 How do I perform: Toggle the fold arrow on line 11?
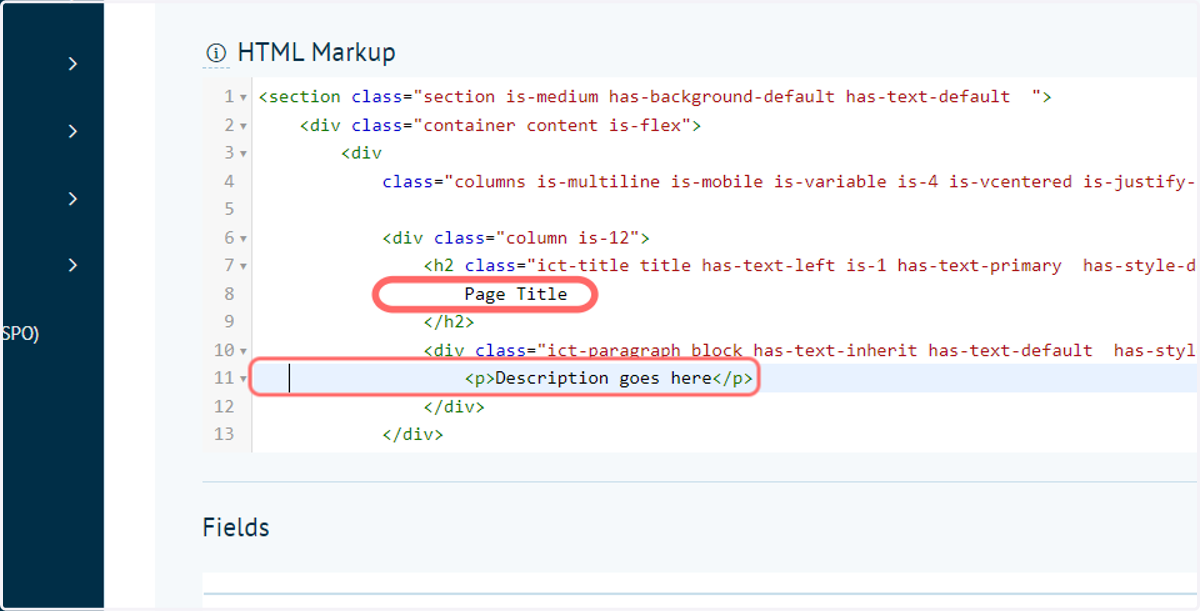(243, 379)
